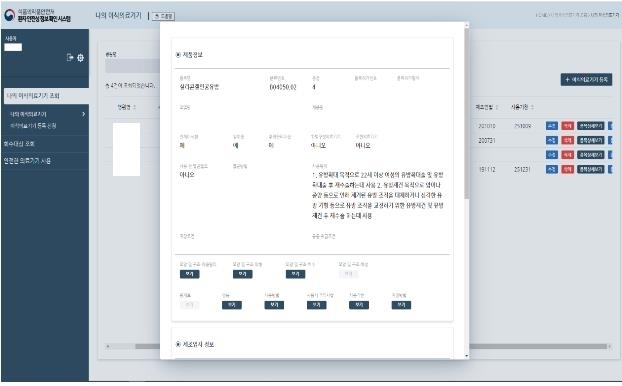Image resolution: width=622 pixels, height=386 pixels.
Task: Select 나의 이식의료기기 조회 menu
Action: tap(45, 96)
